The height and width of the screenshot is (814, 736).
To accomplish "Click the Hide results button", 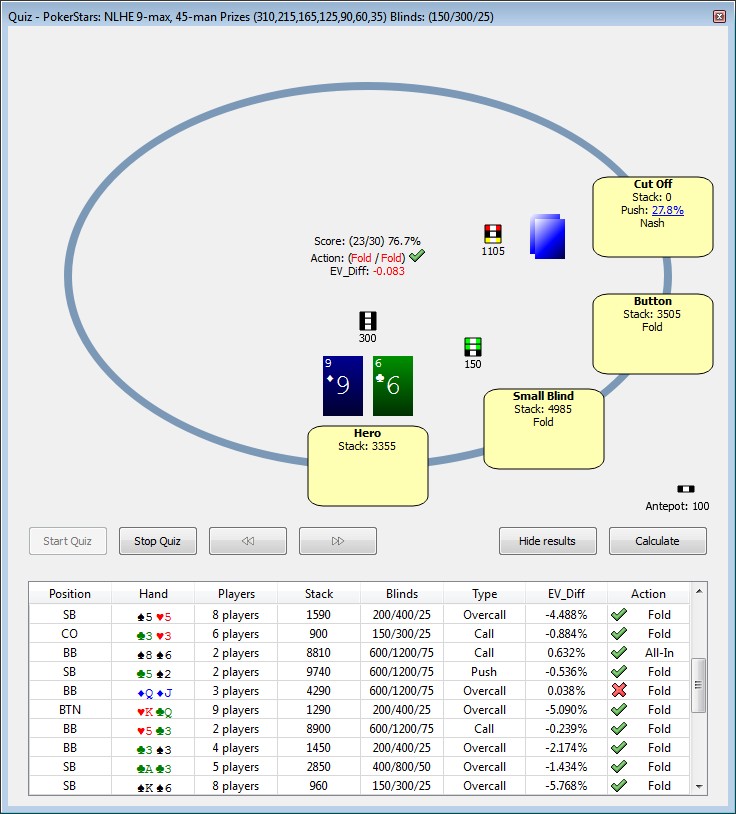I will click(548, 541).
